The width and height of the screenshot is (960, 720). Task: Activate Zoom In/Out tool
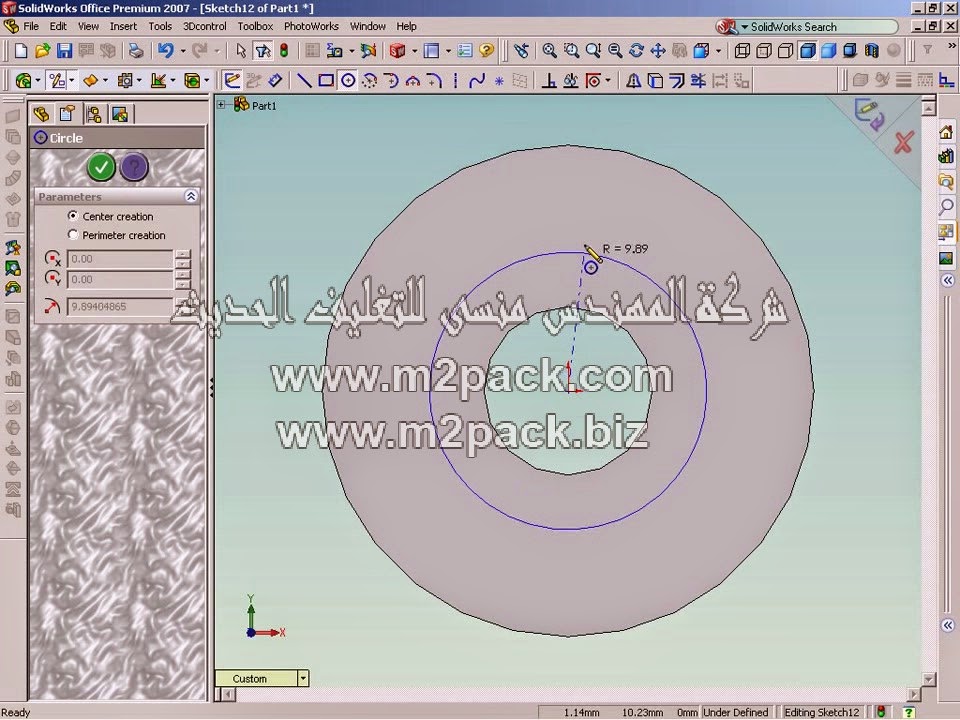pos(593,51)
